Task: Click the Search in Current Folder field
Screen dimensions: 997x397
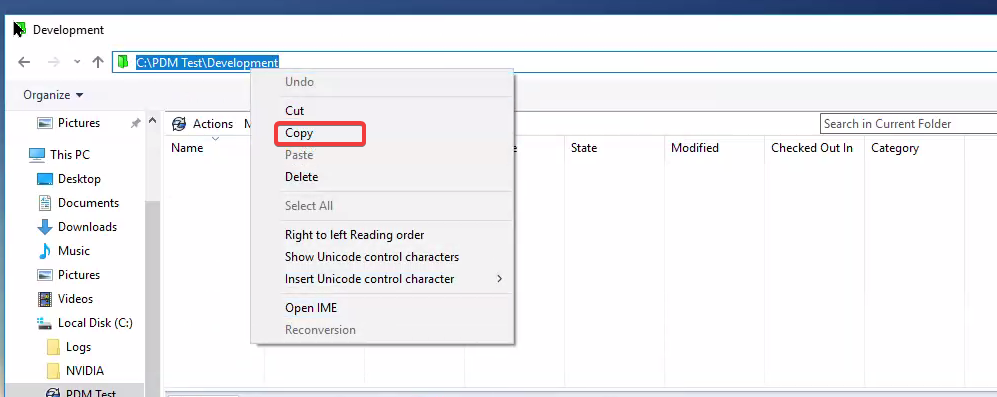Action: [909, 124]
